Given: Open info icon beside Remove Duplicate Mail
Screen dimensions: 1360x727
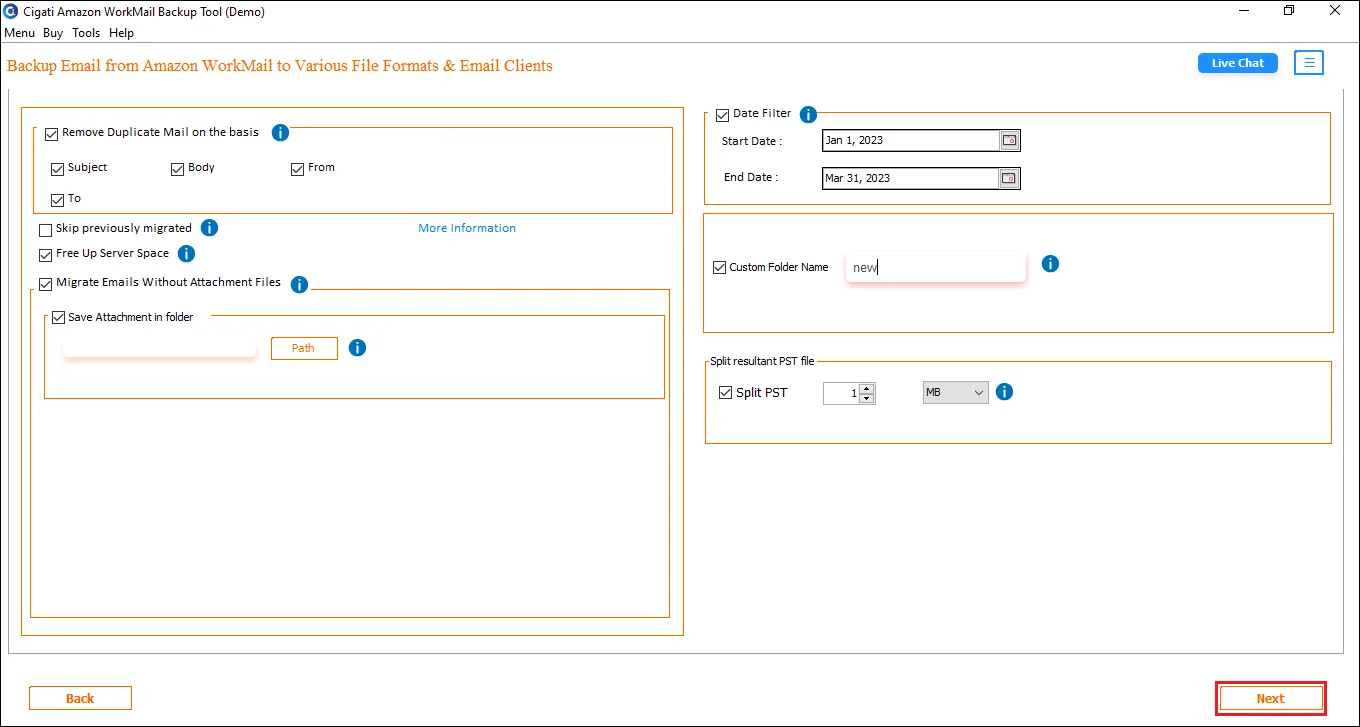Looking at the screenshot, I should coord(280,133).
